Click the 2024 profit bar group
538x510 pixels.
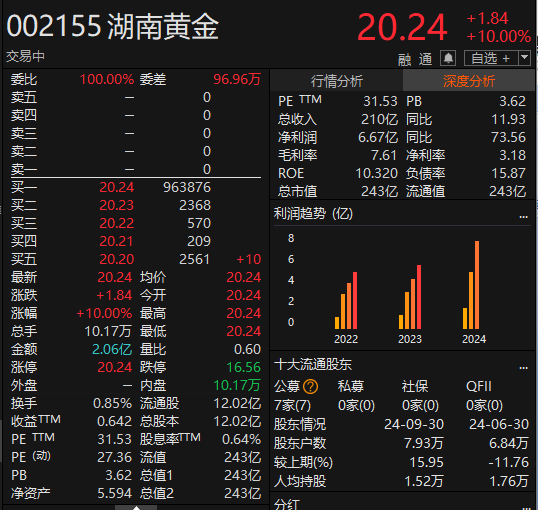[x=471, y=285]
